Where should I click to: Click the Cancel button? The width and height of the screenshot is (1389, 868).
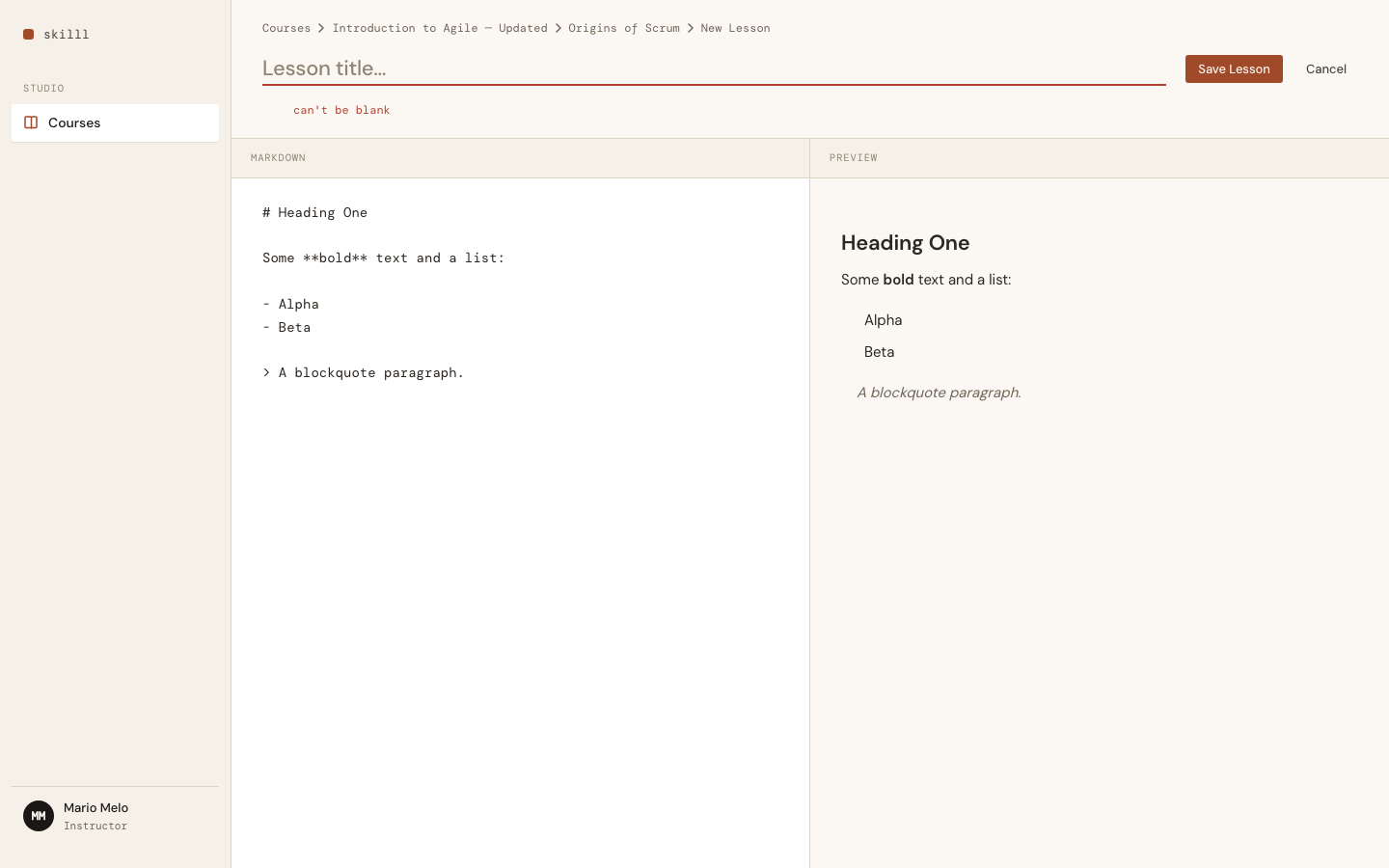pyautogui.click(x=1325, y=68)
